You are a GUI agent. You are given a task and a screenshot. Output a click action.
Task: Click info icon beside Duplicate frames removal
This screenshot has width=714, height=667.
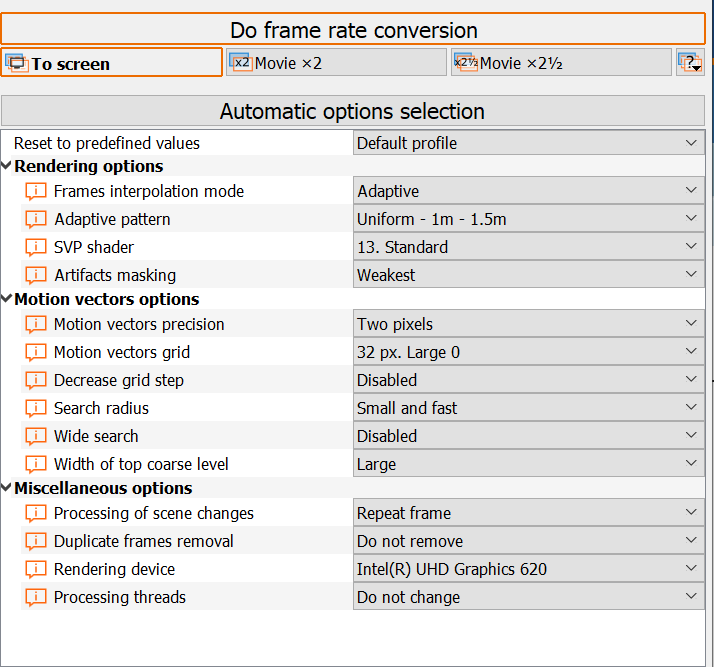pos(36,541)
